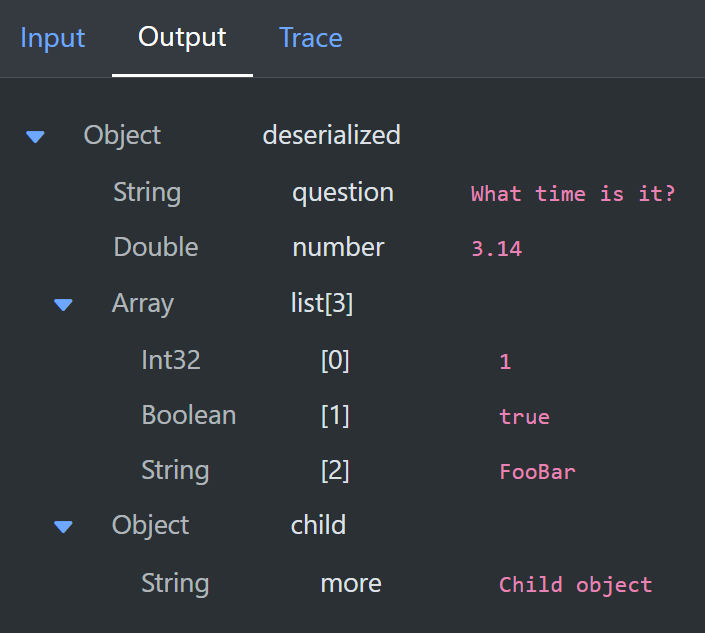Click the 'What time is it?' value

(573, 194)
